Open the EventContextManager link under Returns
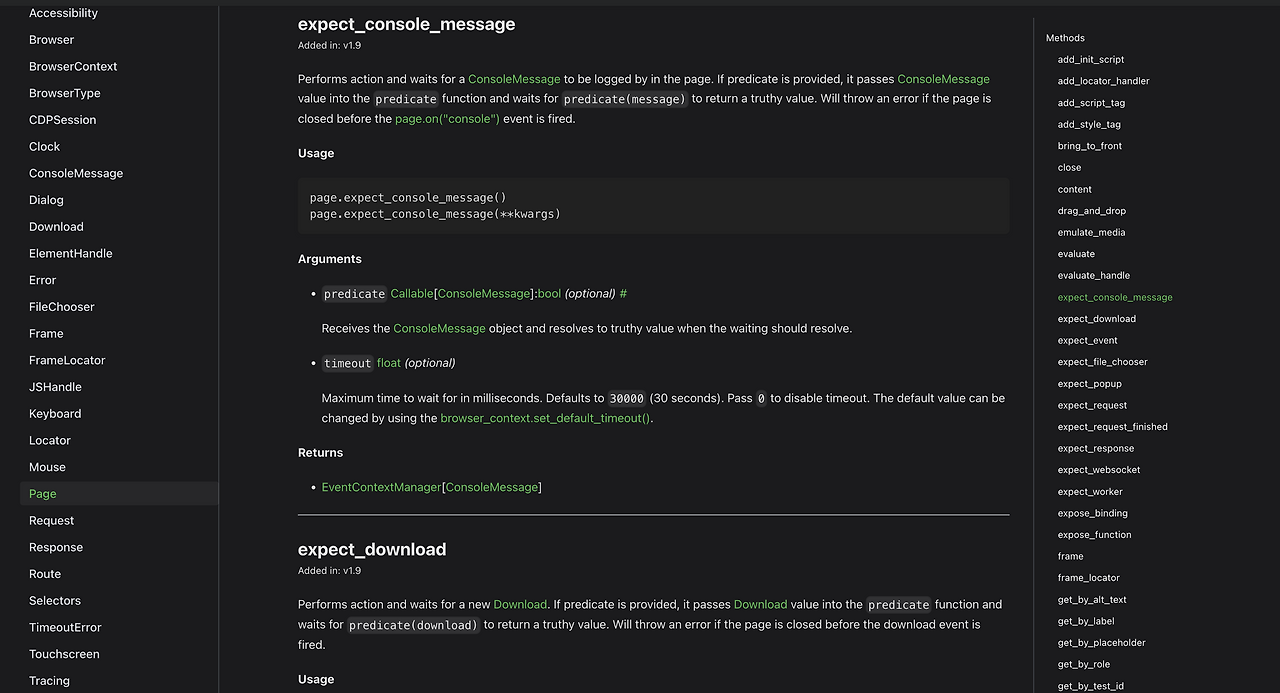Screen dimensions: 1280x693 pos(380,487)
